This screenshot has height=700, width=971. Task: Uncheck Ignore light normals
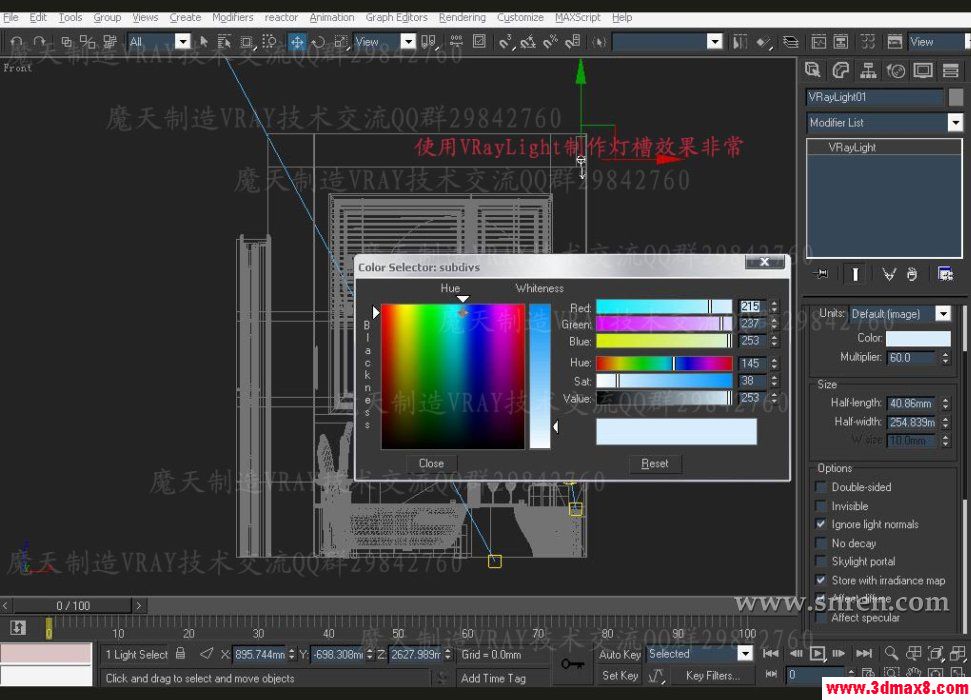click(821, 524)
